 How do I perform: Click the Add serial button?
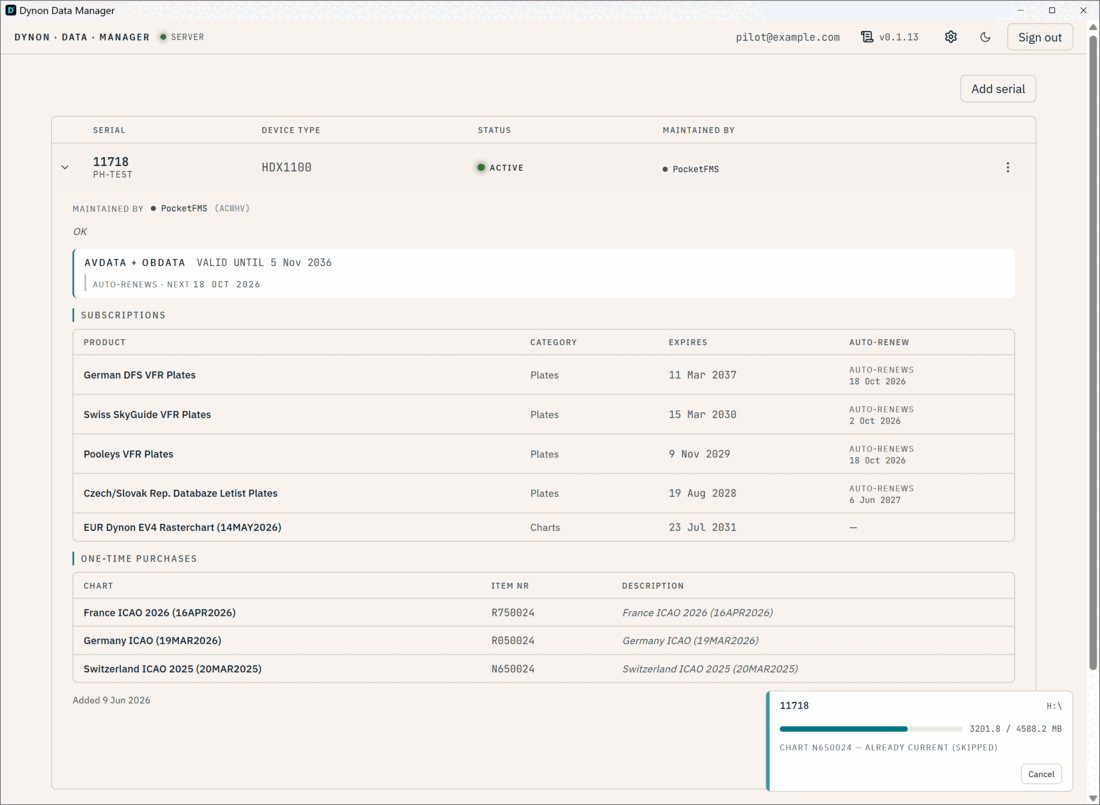pos(998,89)
